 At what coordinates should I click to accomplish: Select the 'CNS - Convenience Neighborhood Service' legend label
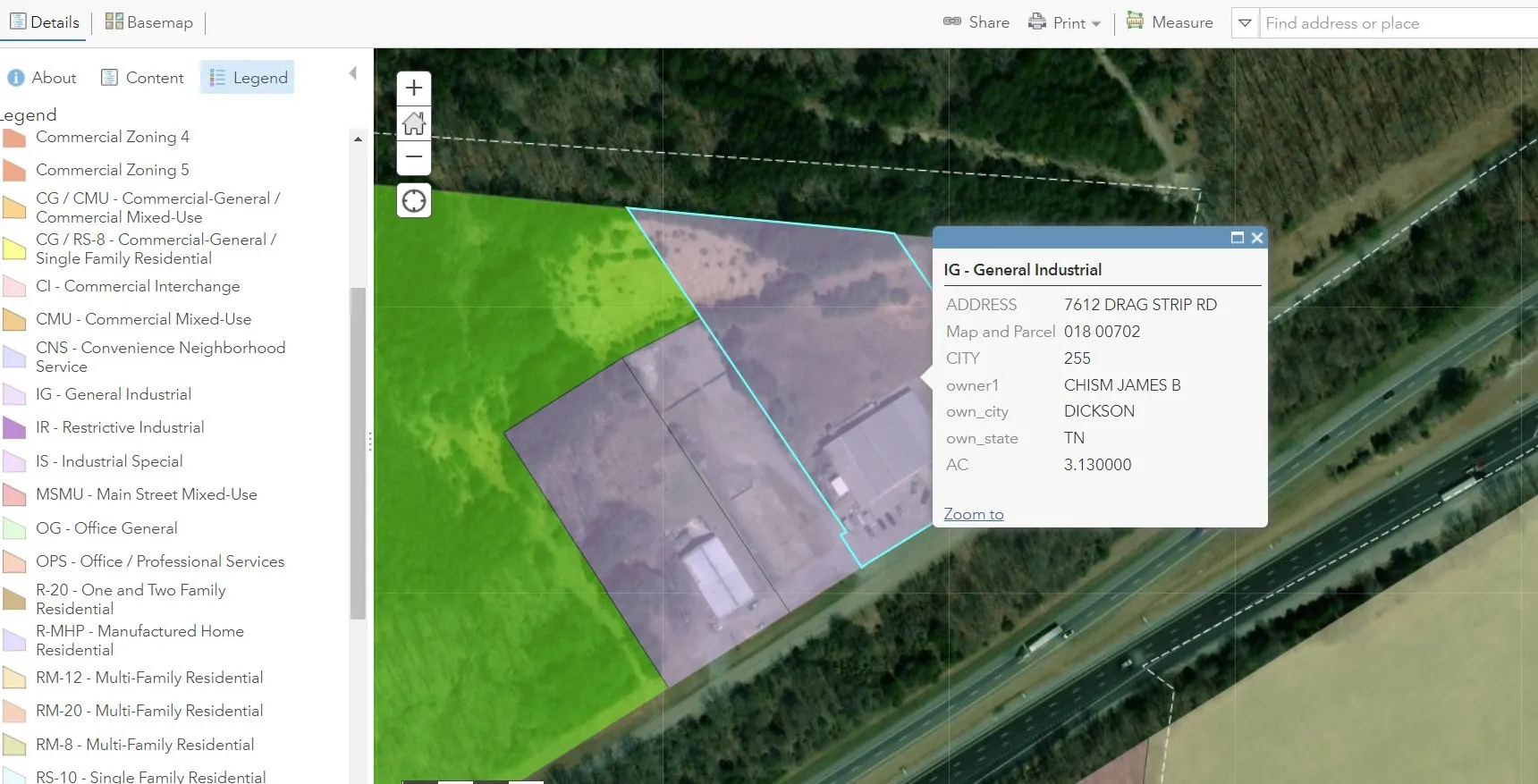161,357
